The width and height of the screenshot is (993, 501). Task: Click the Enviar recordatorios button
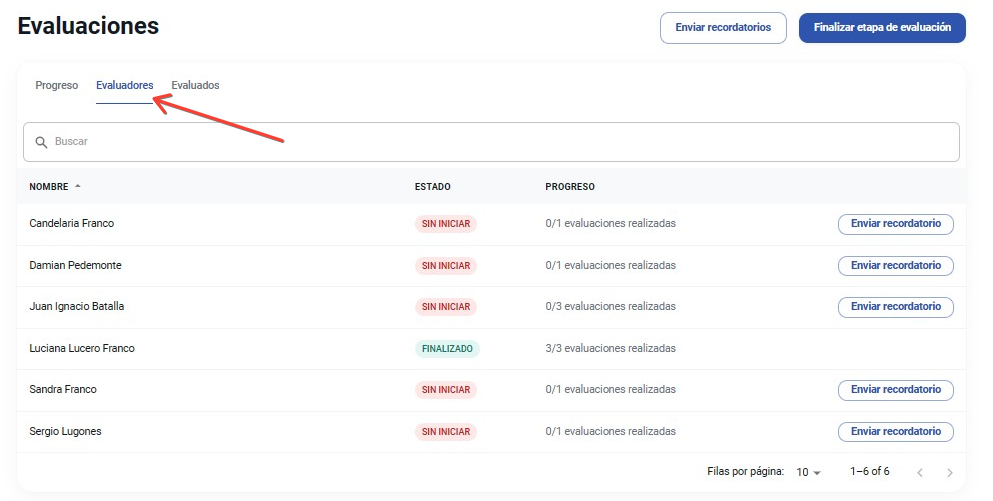pyautogui.click(x=723, y=28)
